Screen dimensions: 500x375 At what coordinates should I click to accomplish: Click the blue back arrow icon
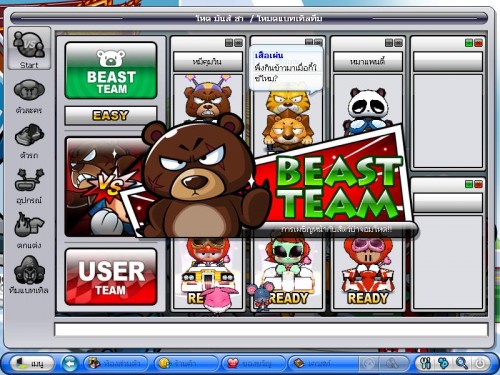tap(70, 363)
